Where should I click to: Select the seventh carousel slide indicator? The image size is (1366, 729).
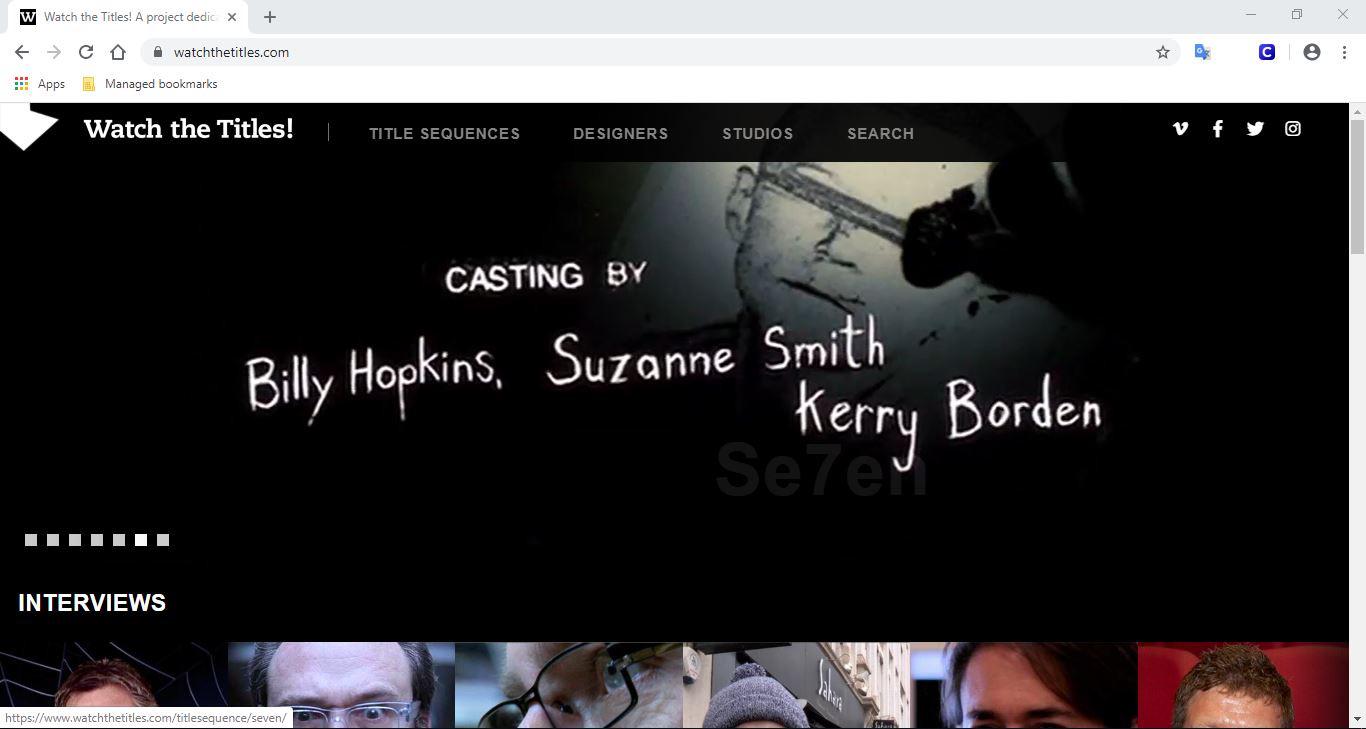click(x=163, y=540)
